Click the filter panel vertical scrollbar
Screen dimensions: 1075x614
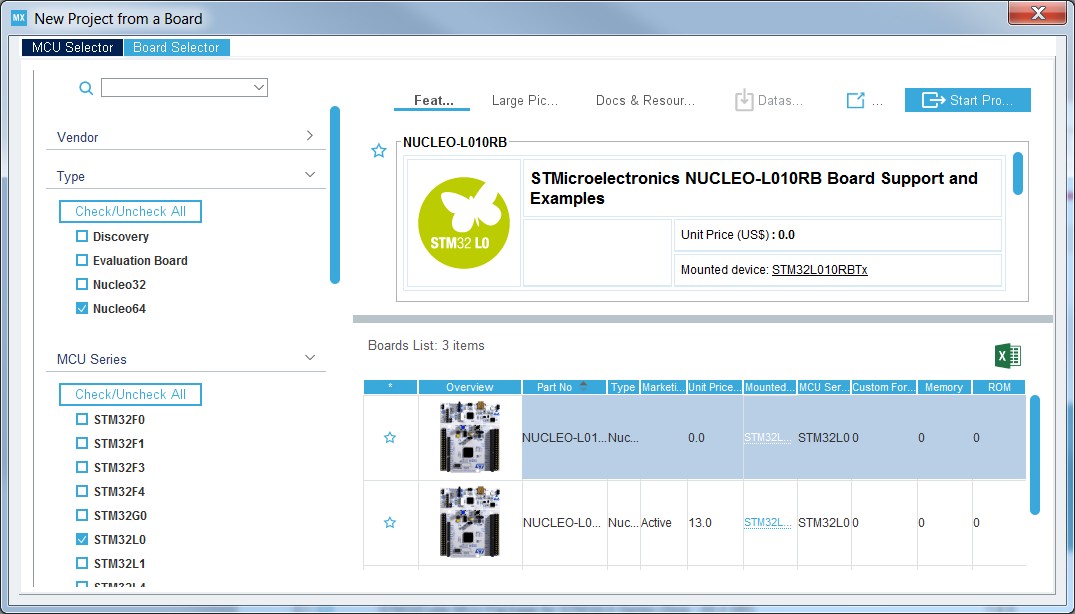335,195
